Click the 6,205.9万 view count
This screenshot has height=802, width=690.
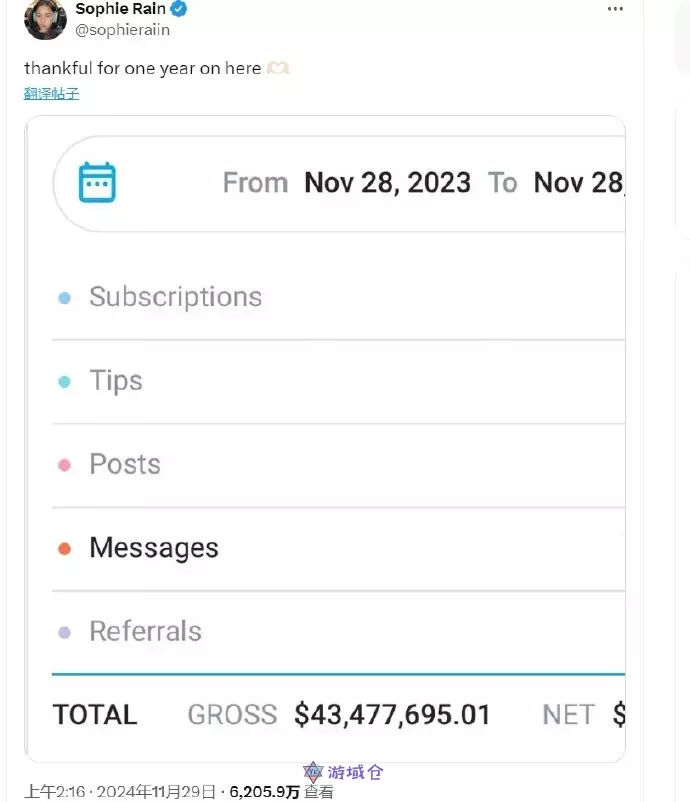[264, 792]
